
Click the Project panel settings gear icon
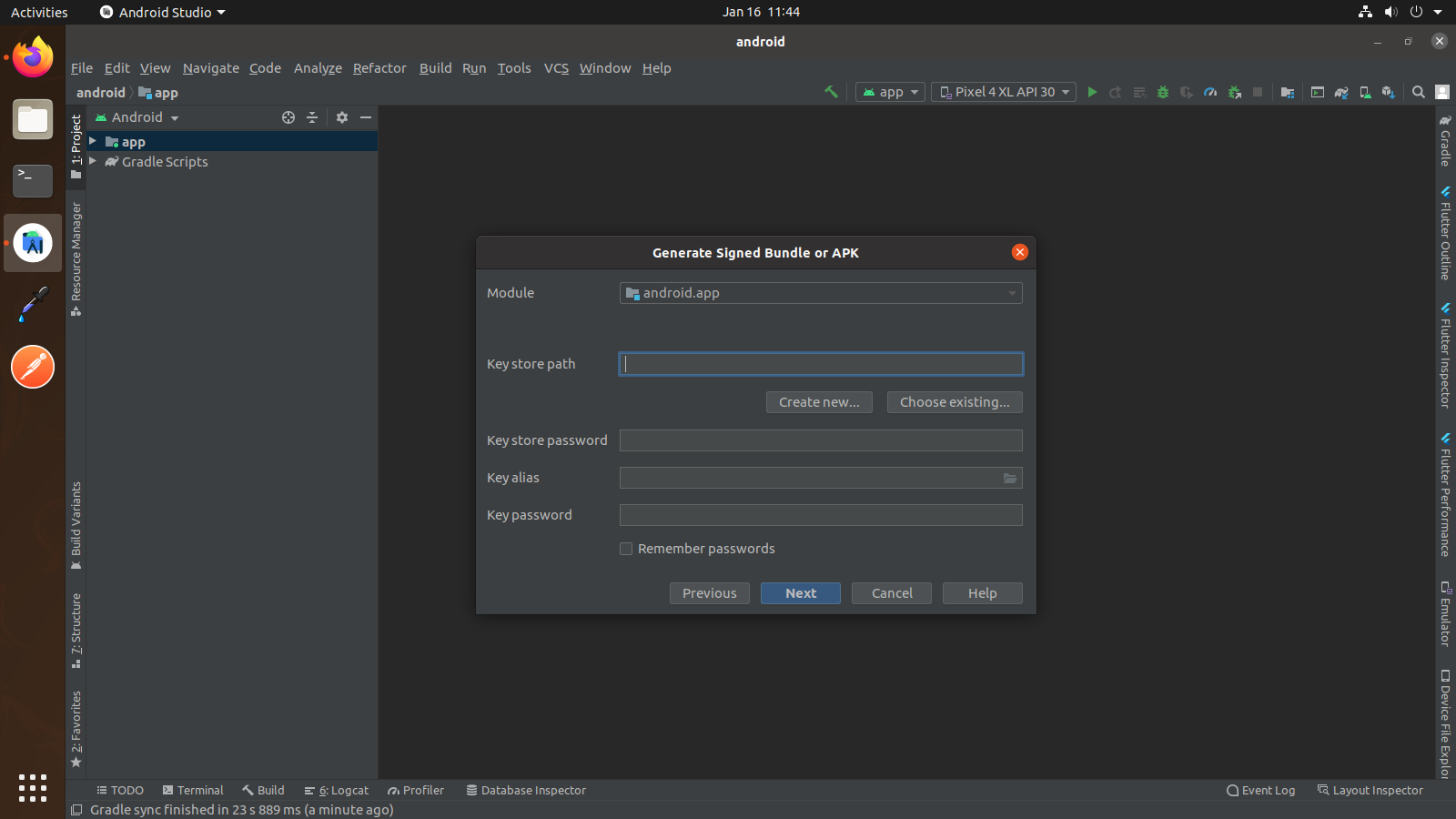342,117
